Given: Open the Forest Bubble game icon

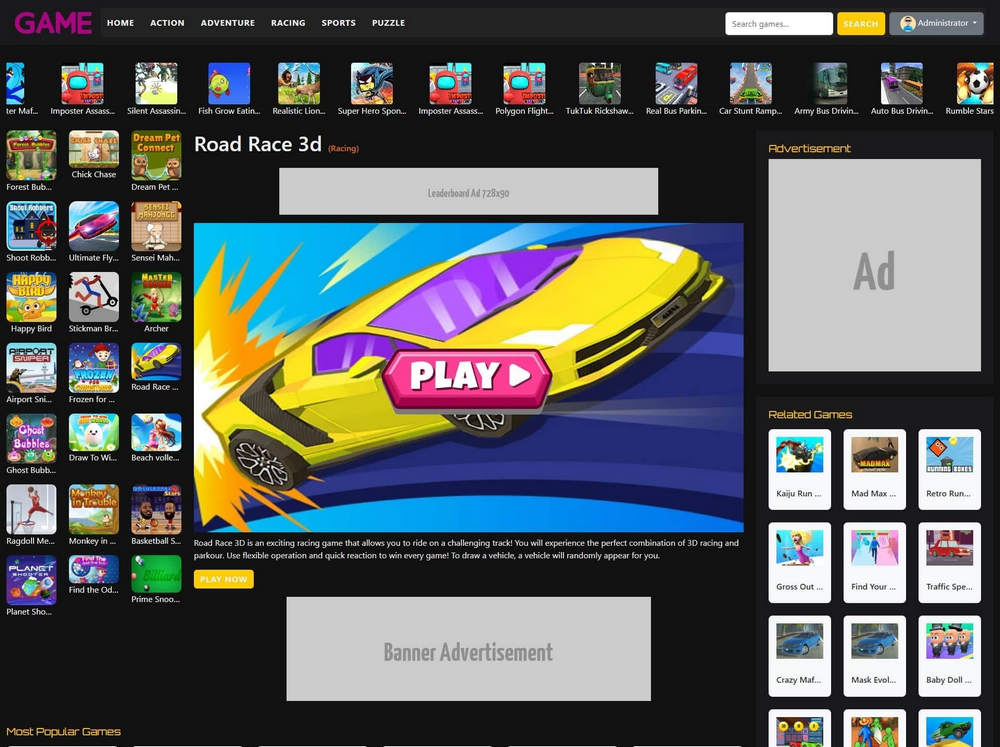Looking at the screenshot, I should (31, 156).
